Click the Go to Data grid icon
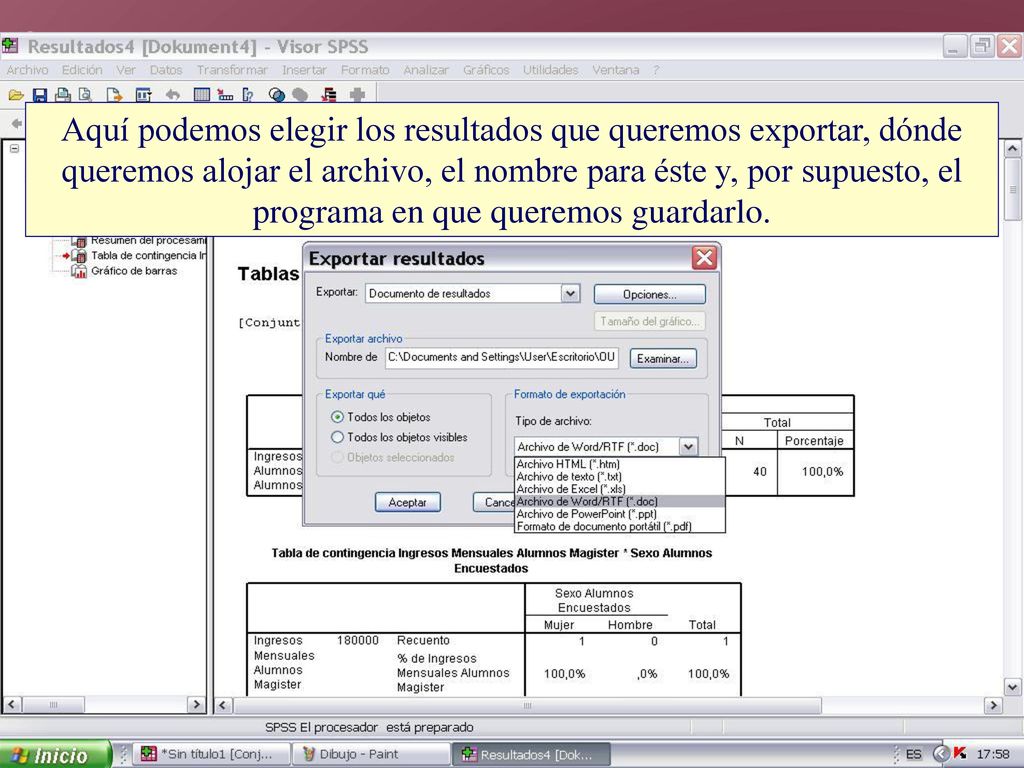Viewport: 1024px width, 768px height. [202, 95]
